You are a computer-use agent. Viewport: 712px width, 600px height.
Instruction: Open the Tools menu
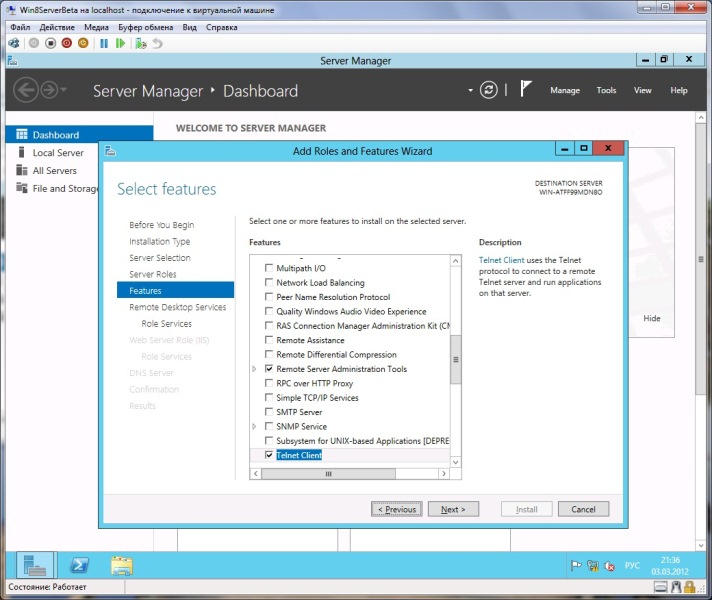tap(606, 90)
